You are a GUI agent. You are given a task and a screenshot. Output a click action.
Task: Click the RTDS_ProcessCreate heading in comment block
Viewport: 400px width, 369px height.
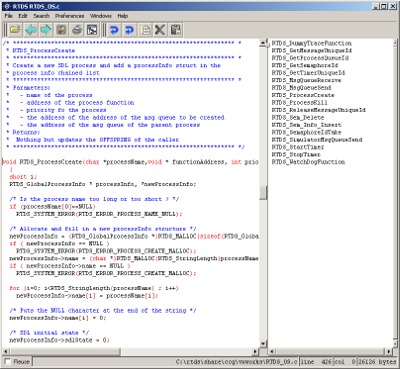click(43, 50)
